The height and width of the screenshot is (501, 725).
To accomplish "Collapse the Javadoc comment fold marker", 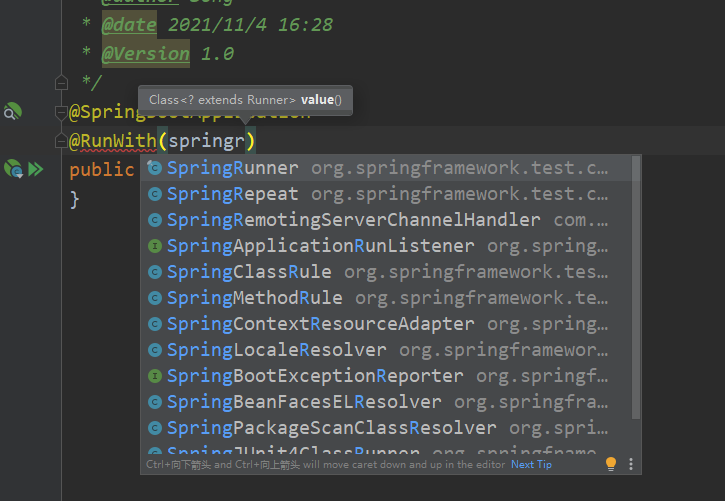I will click(x=61, y=83).
